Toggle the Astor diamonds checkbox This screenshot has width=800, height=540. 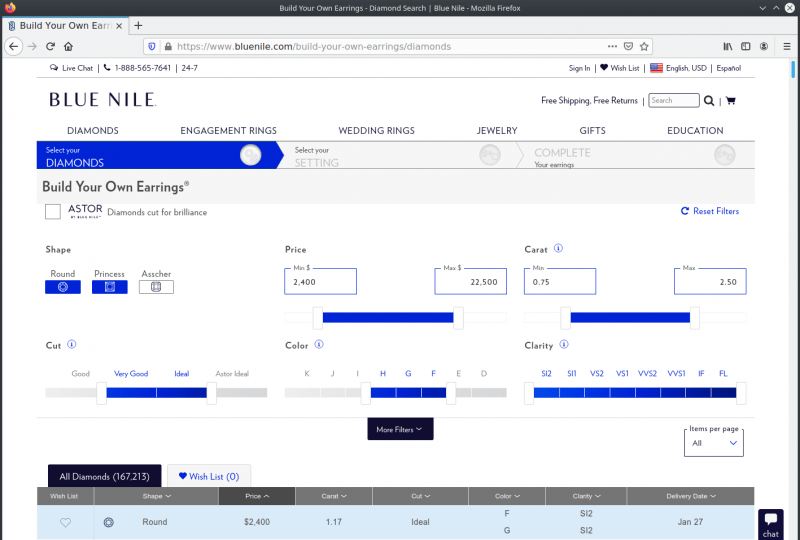point(53,211)
